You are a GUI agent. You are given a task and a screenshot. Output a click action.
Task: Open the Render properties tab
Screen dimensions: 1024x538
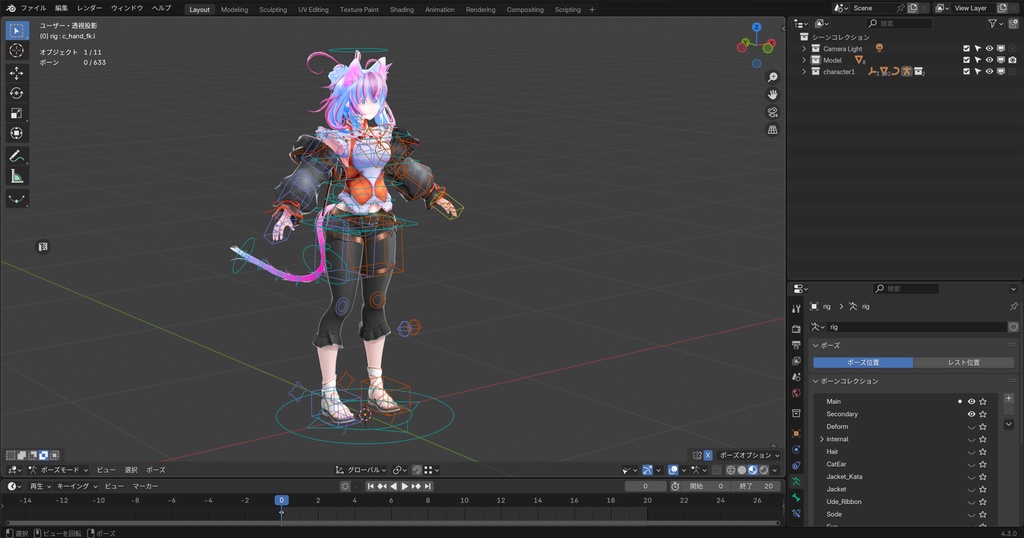(x=796, y=328)
